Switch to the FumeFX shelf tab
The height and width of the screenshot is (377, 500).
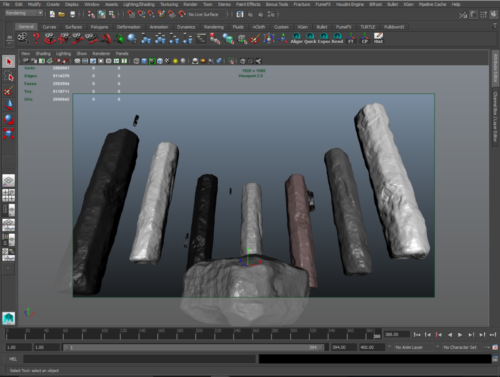pyautogui.click(x=343, y=27)
